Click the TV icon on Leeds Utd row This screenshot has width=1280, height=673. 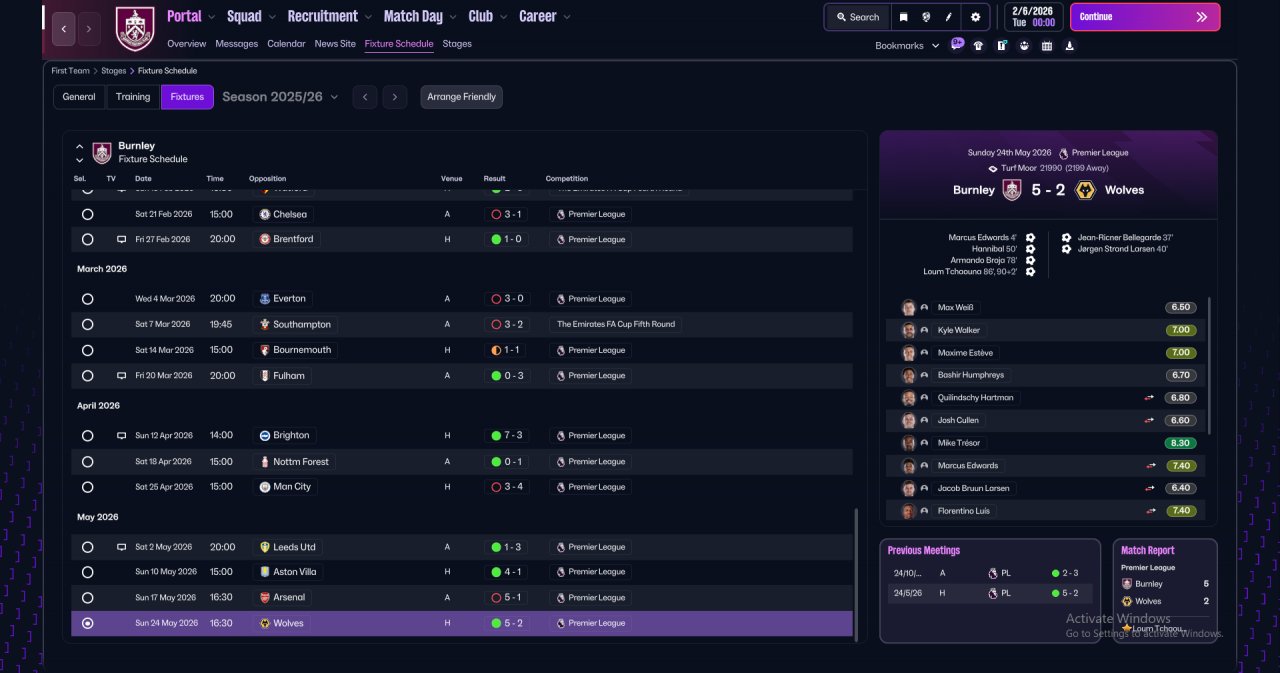(121, 547)
